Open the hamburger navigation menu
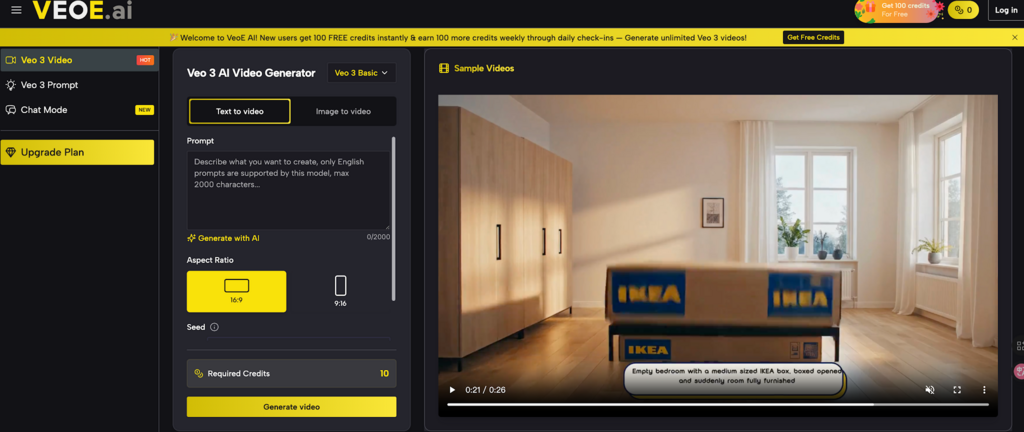This screenshot has height=432, width=1024. pyautogui.click(x=16, y=10)
